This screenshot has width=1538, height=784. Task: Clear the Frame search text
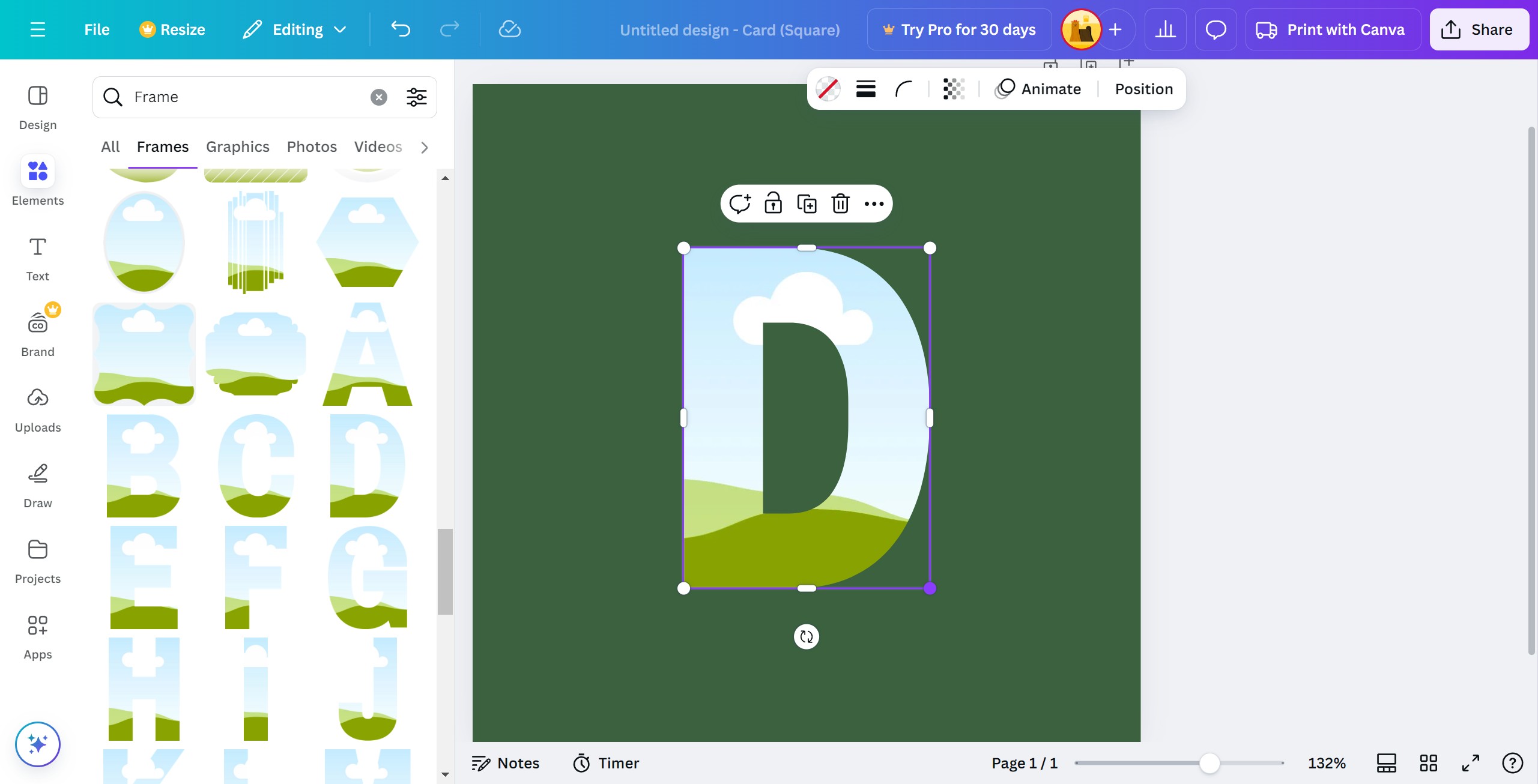[378, 97]
